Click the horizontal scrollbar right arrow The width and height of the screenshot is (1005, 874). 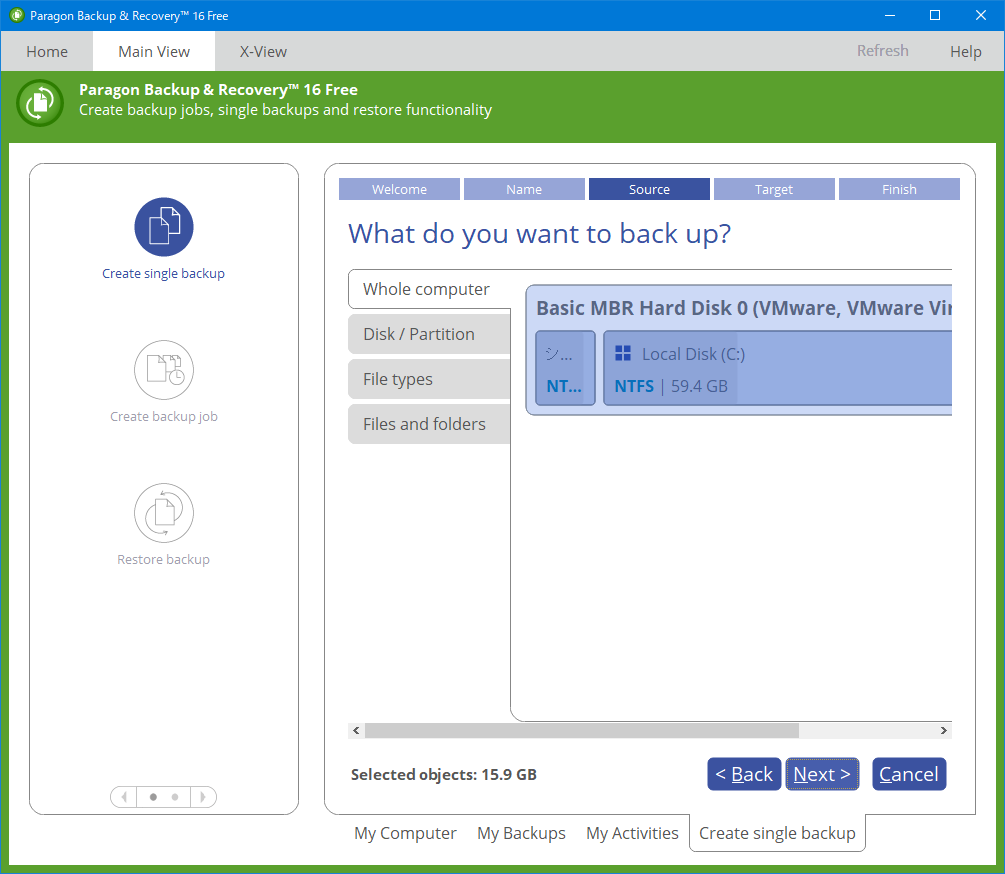coord(943,730)
